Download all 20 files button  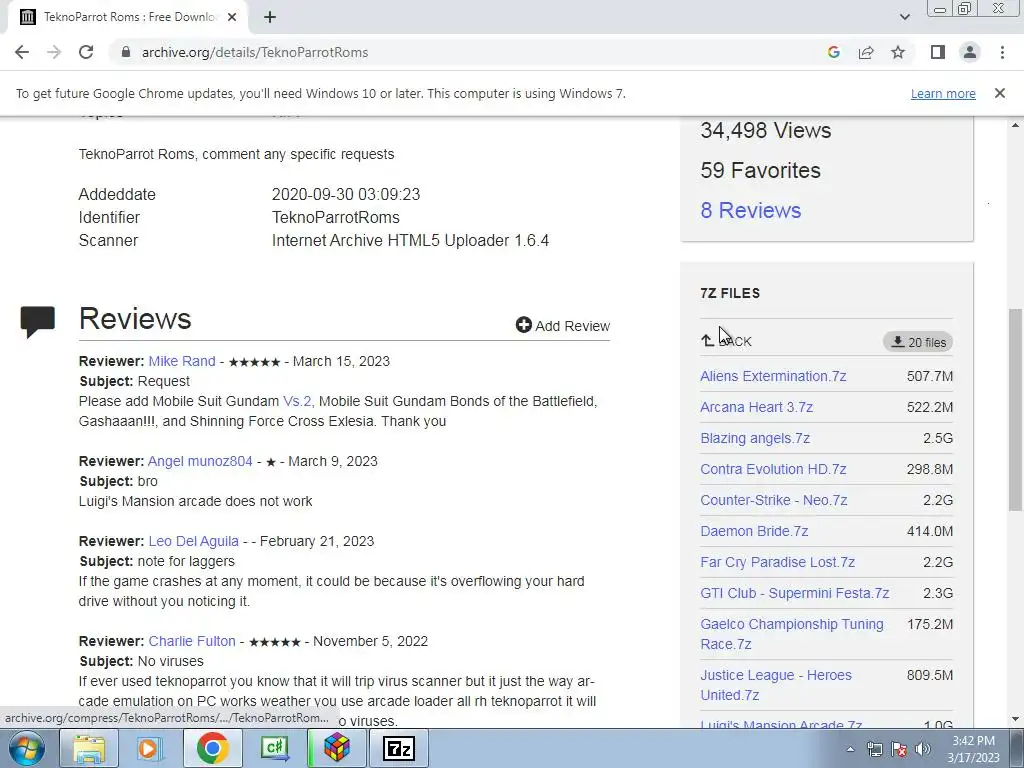[918, 342]
